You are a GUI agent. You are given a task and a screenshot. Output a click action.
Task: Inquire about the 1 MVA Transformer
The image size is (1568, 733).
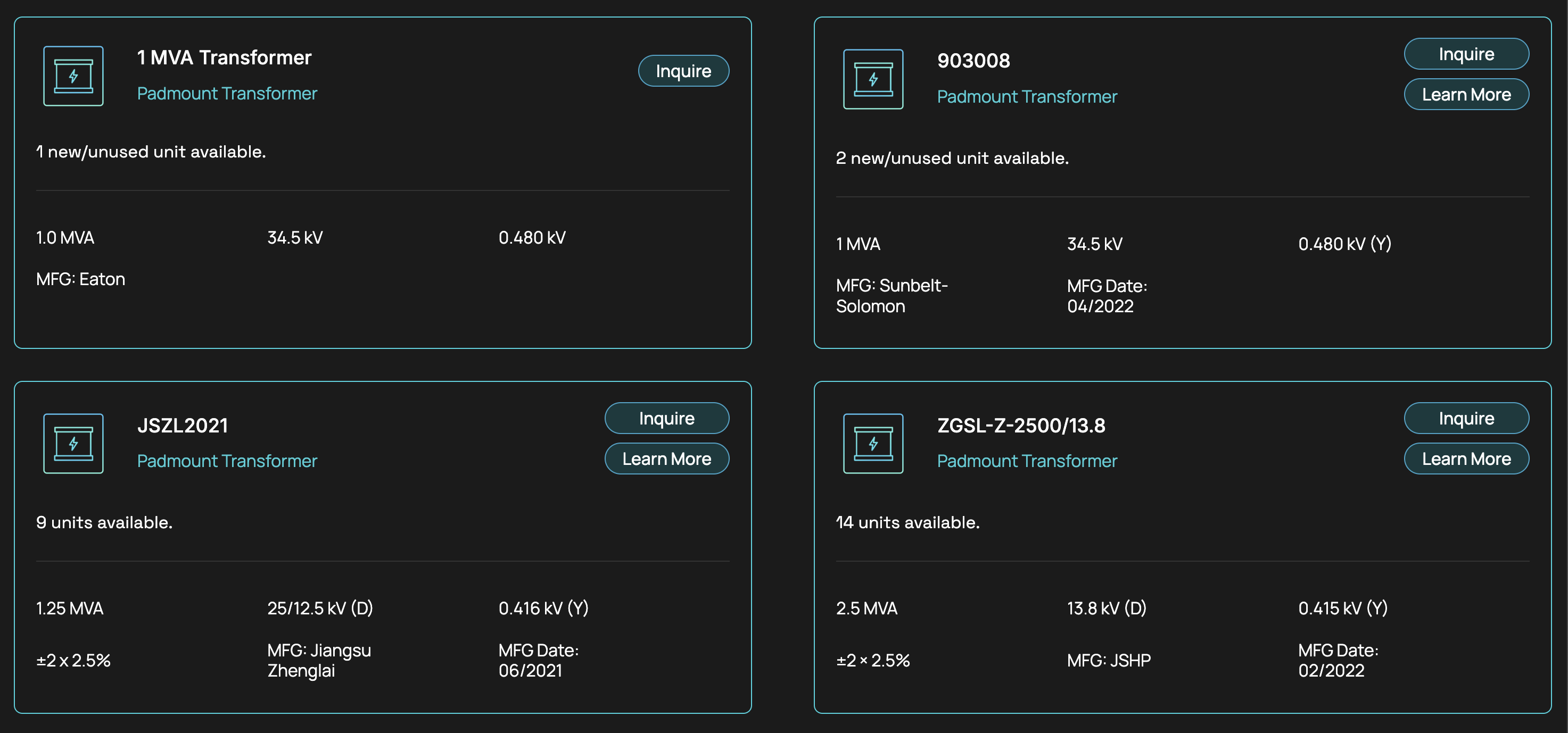683,71
